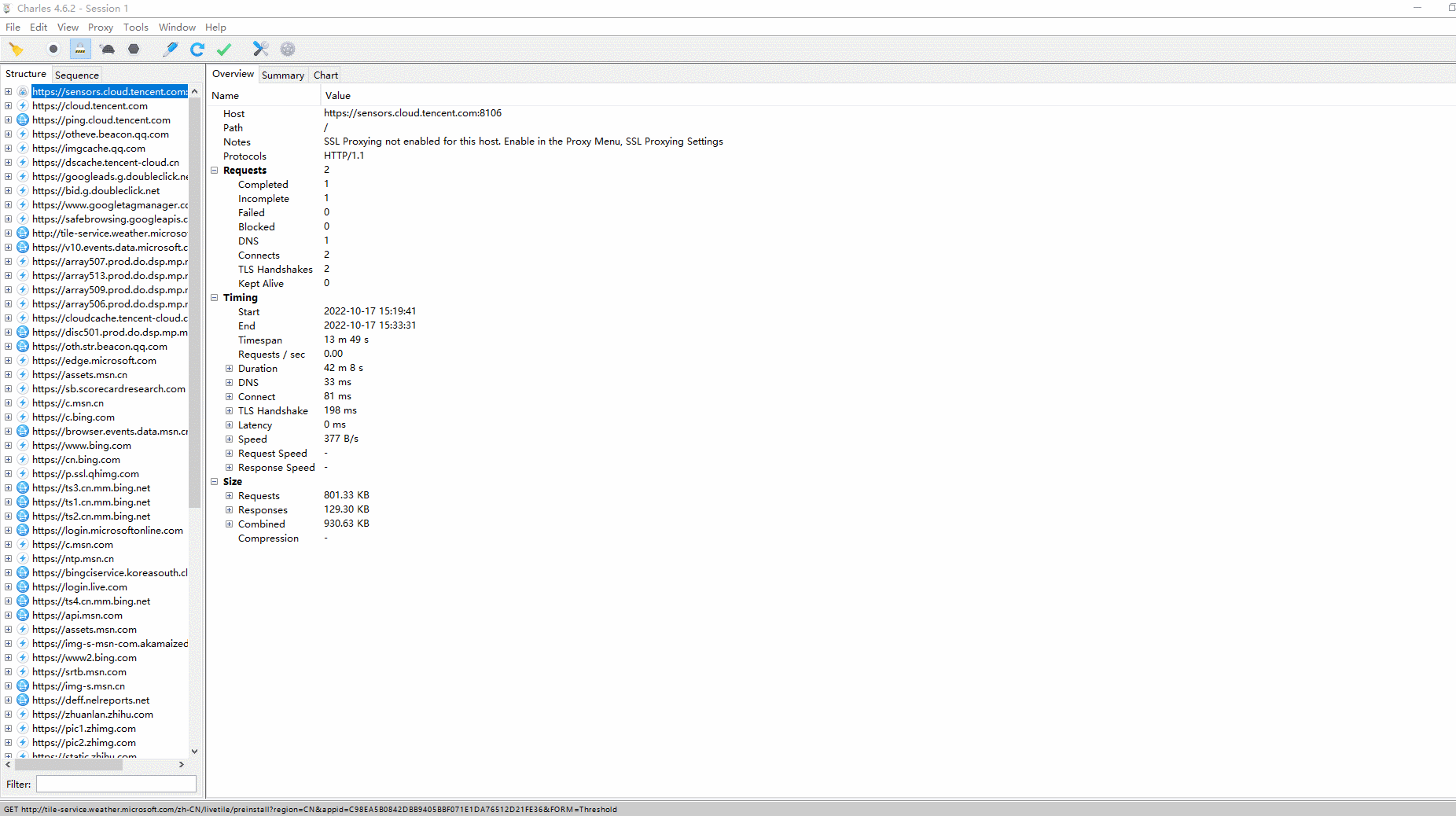1456x816 pixels.
Task: Switch to the Sequence tab
Action: click(77, 75)
